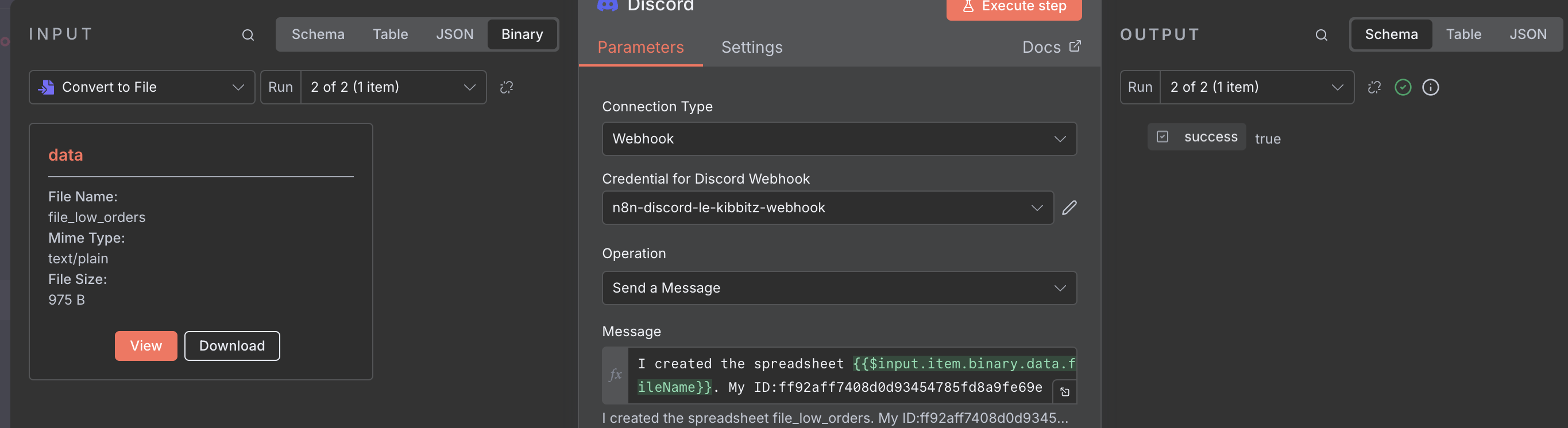1568x428 pixels.
Task: Click the info icon in the output panel
Action: pos(1430,88)
